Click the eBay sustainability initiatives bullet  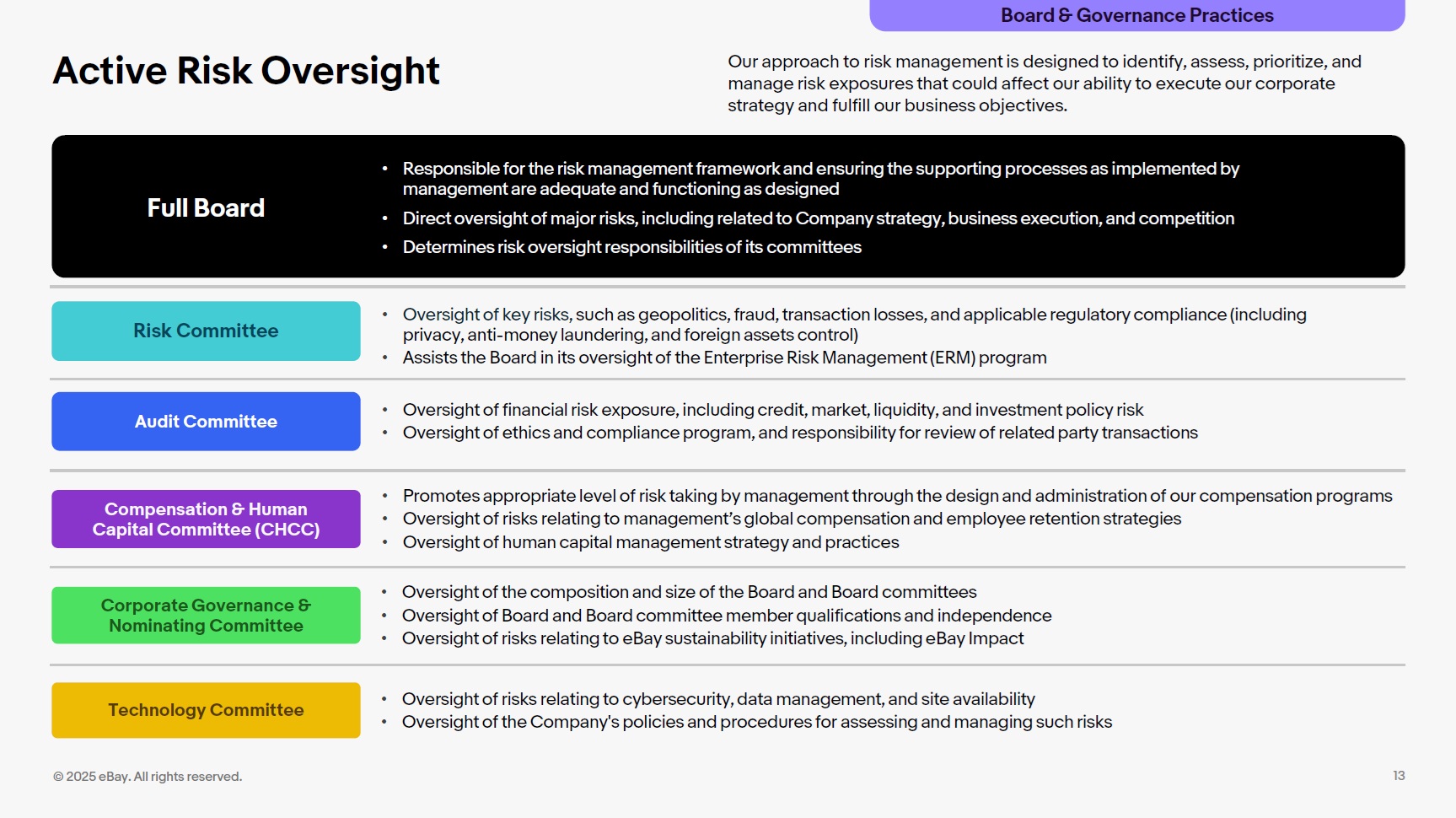(x=712, y=638)
